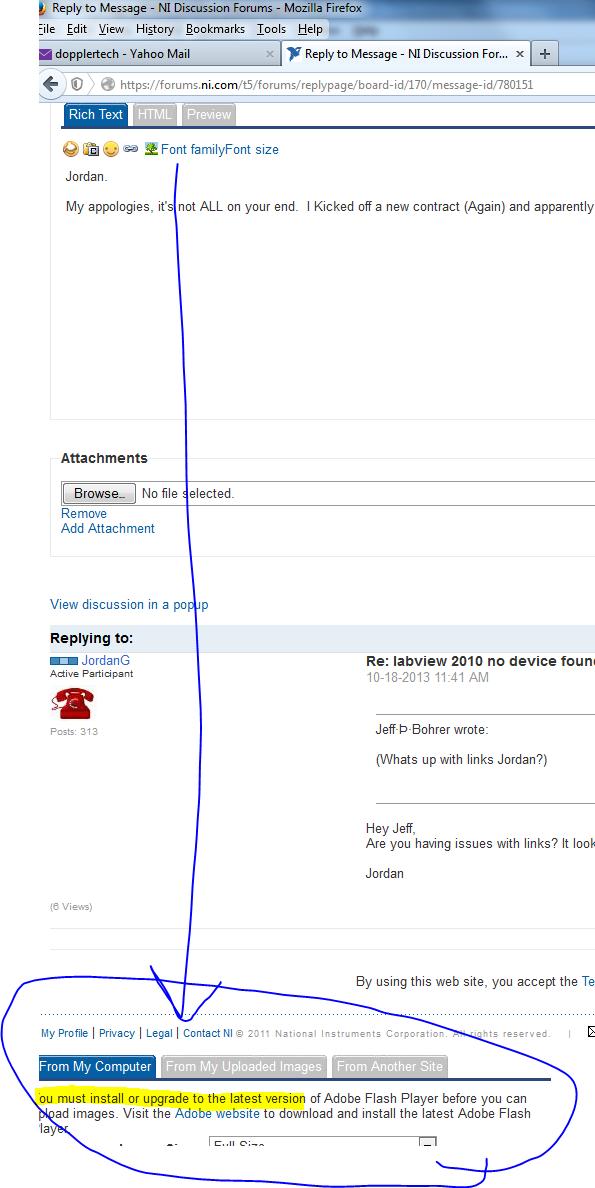
Task: Click the paste clipboard icon in editor toolbar
Action: pos(91,149)
